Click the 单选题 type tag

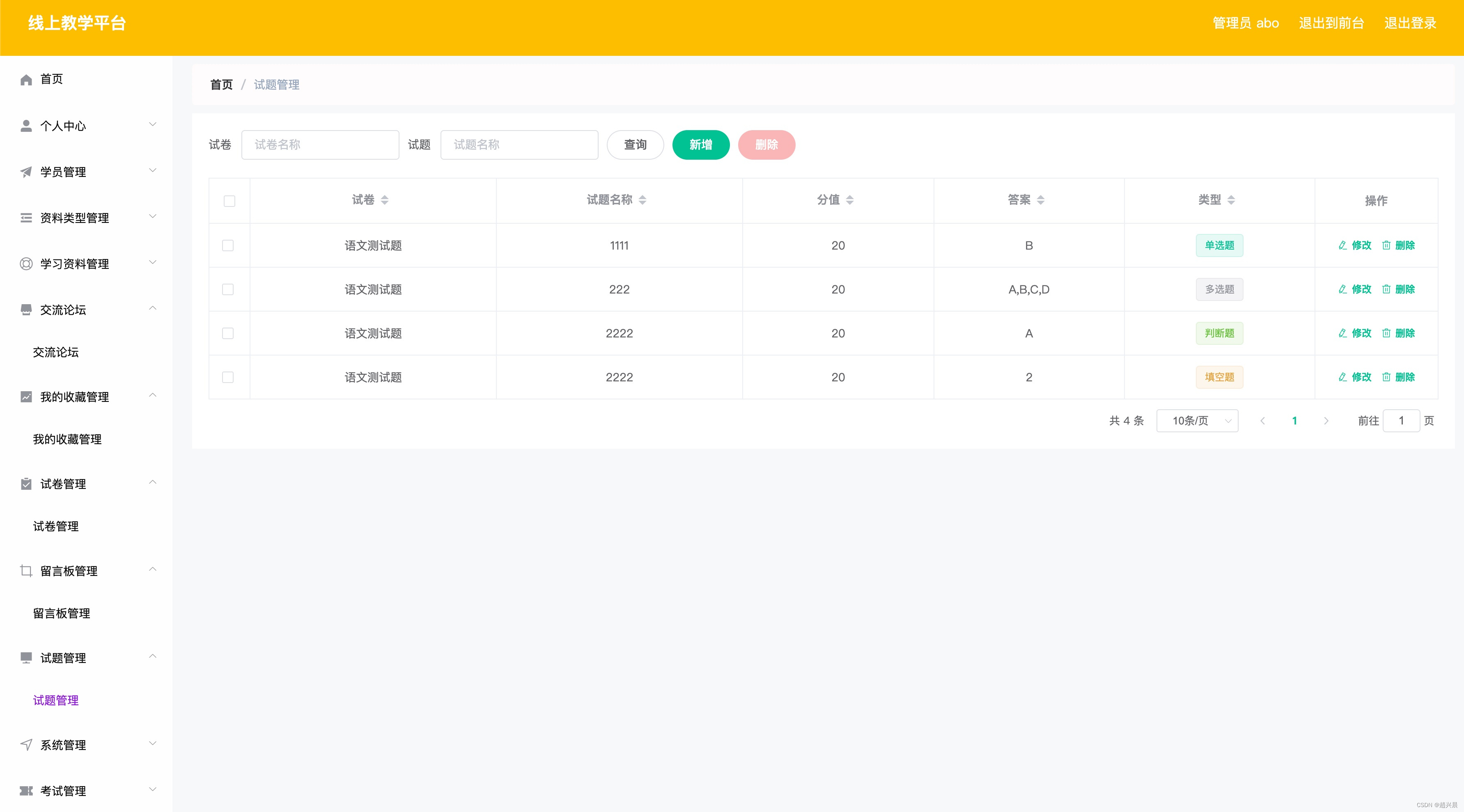click(1220, 245)
